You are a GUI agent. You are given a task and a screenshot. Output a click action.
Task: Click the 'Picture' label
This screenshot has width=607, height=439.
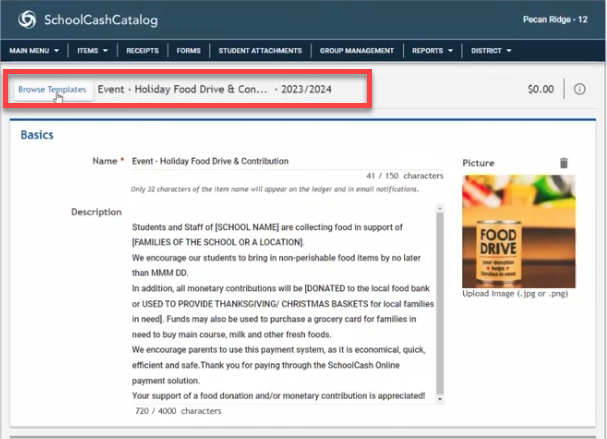point(478,163)
